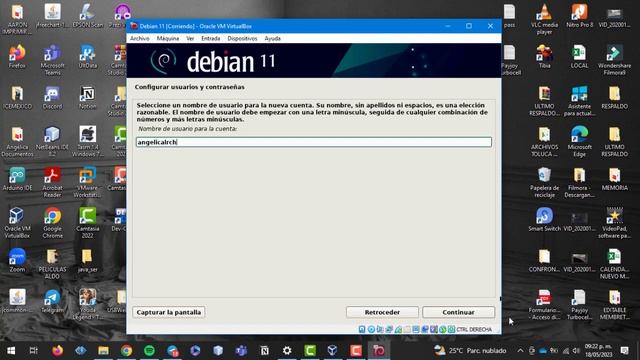The width and height of the screenshot is (640, 360).
Task: Click the keyboard capture icon beside CTRL DERECHA
Action: 451,329
